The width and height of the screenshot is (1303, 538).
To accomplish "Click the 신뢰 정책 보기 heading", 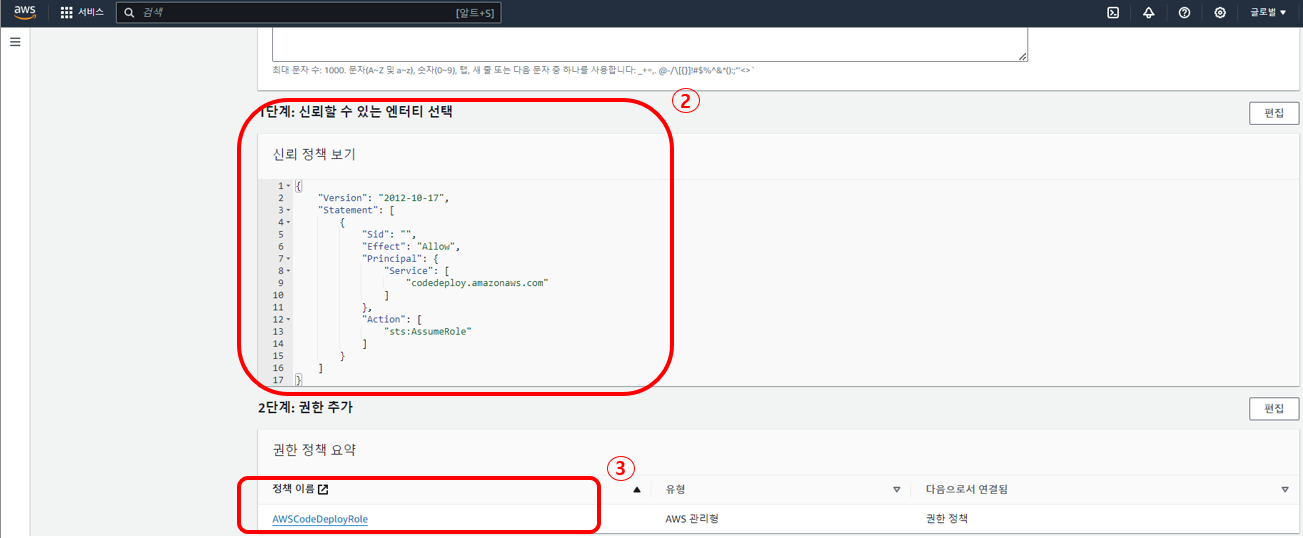I will click(x=314, y=154).
